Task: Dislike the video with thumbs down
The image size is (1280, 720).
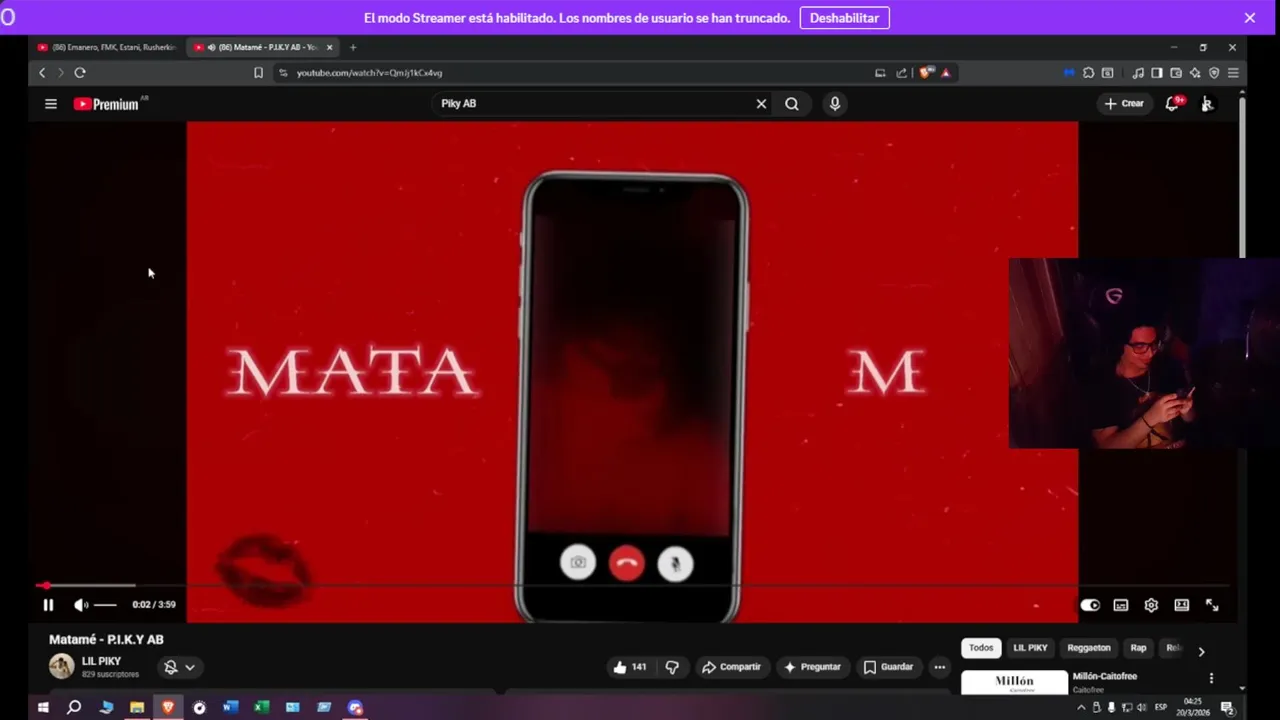Action: coord(672,667)
